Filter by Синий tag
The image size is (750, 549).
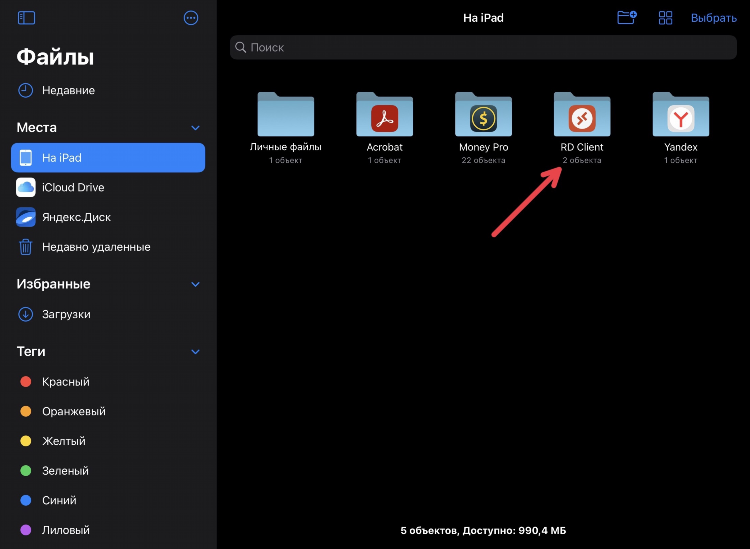pos(108,500)
